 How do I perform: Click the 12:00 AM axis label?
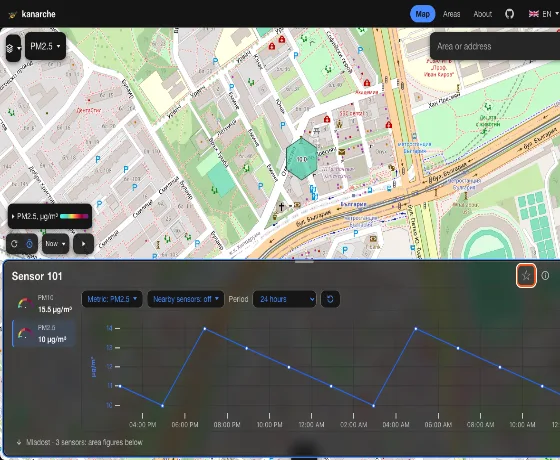311,425
